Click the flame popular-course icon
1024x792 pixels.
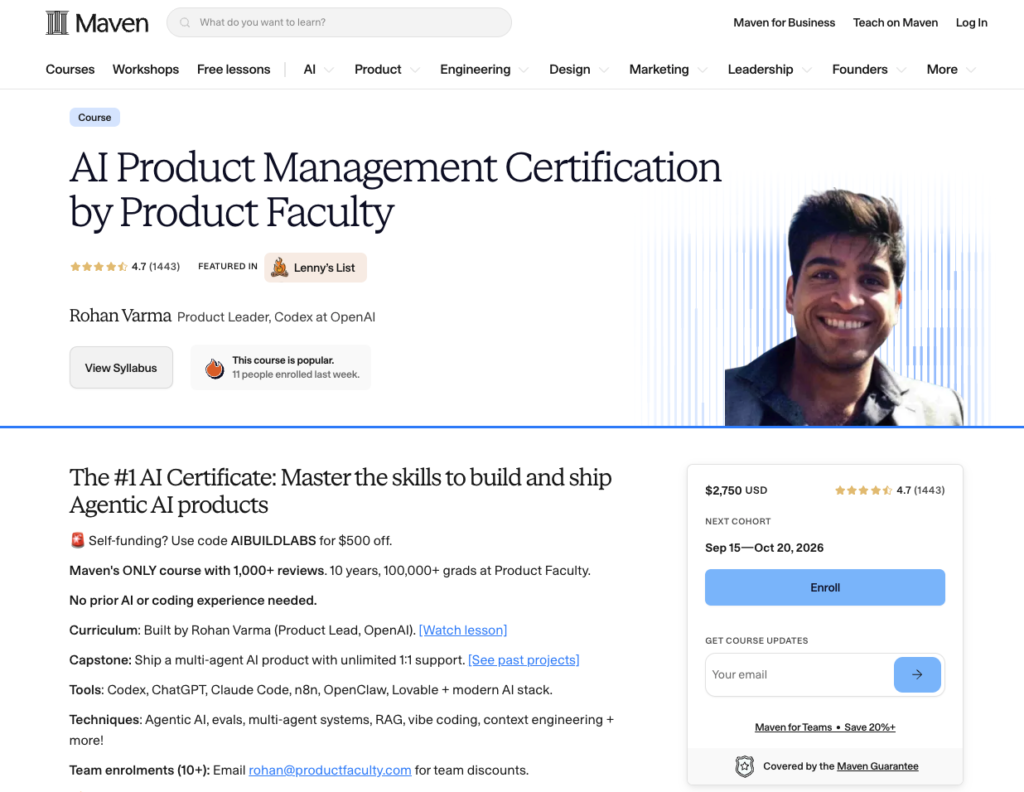tap(214, 368)
